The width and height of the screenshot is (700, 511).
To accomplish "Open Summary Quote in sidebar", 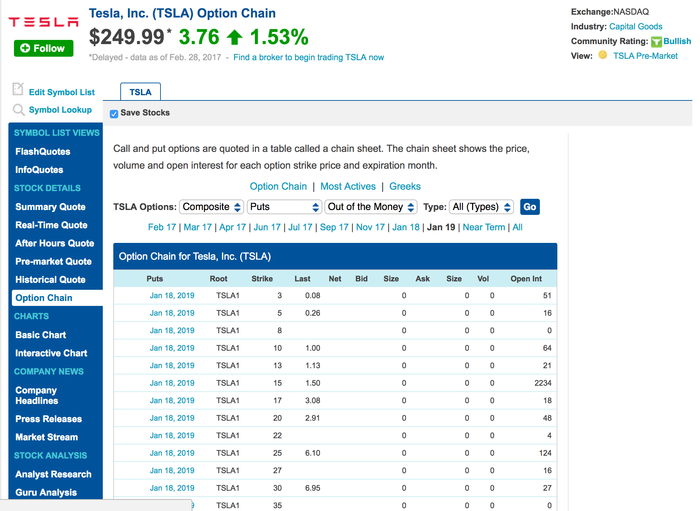I will pyautogui.click(x=50, y=207).
